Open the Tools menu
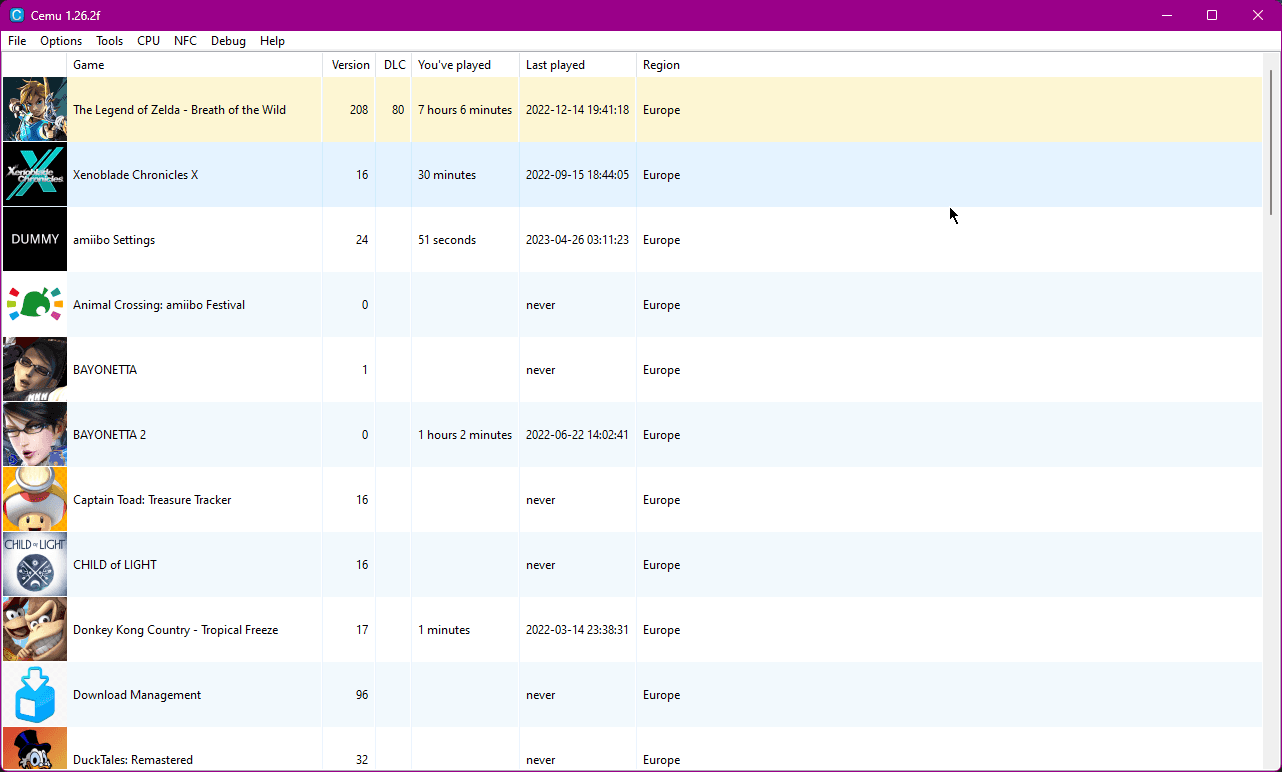Screen dimensions: 1282x772 point(110,41)
